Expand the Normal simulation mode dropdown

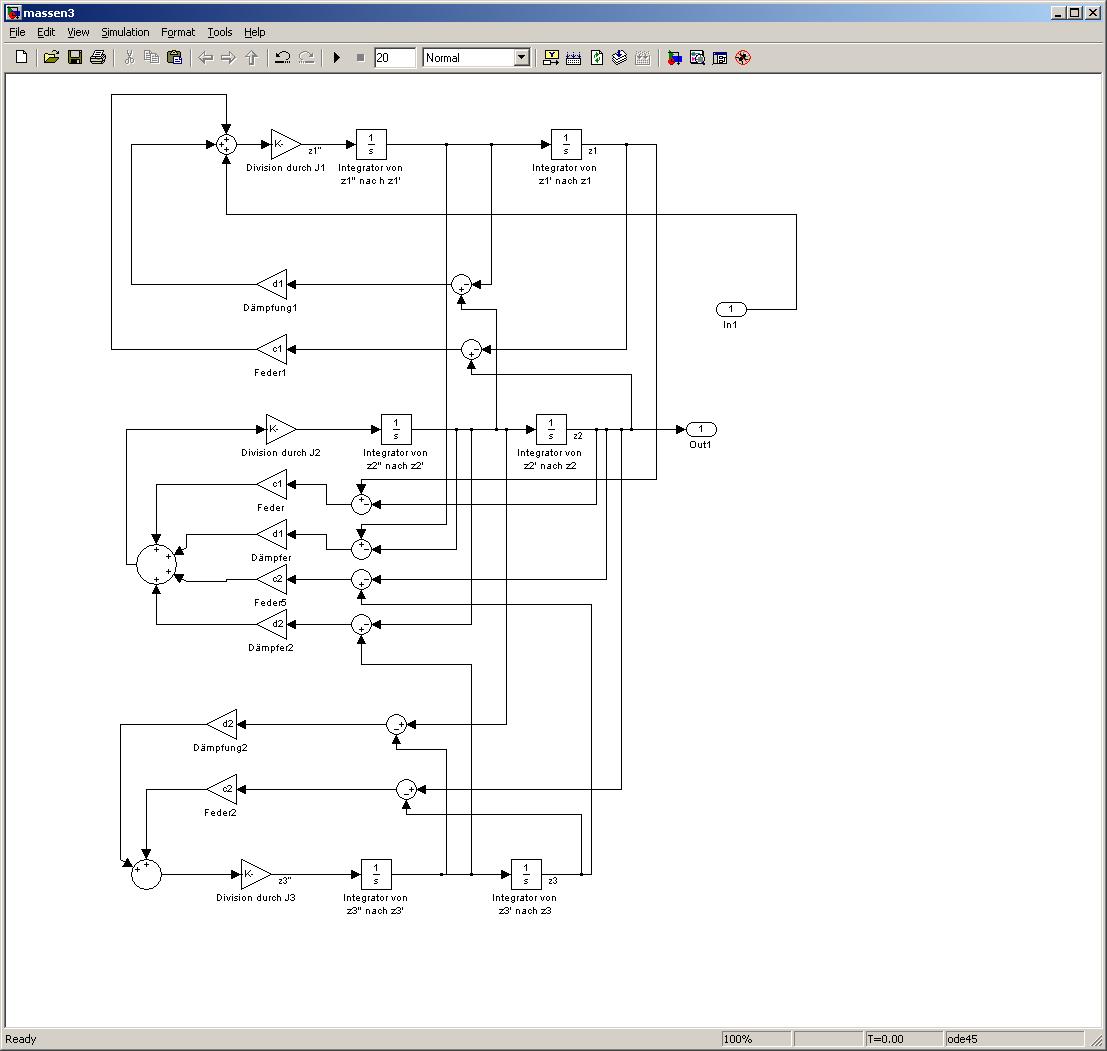[x=521, y=58]
